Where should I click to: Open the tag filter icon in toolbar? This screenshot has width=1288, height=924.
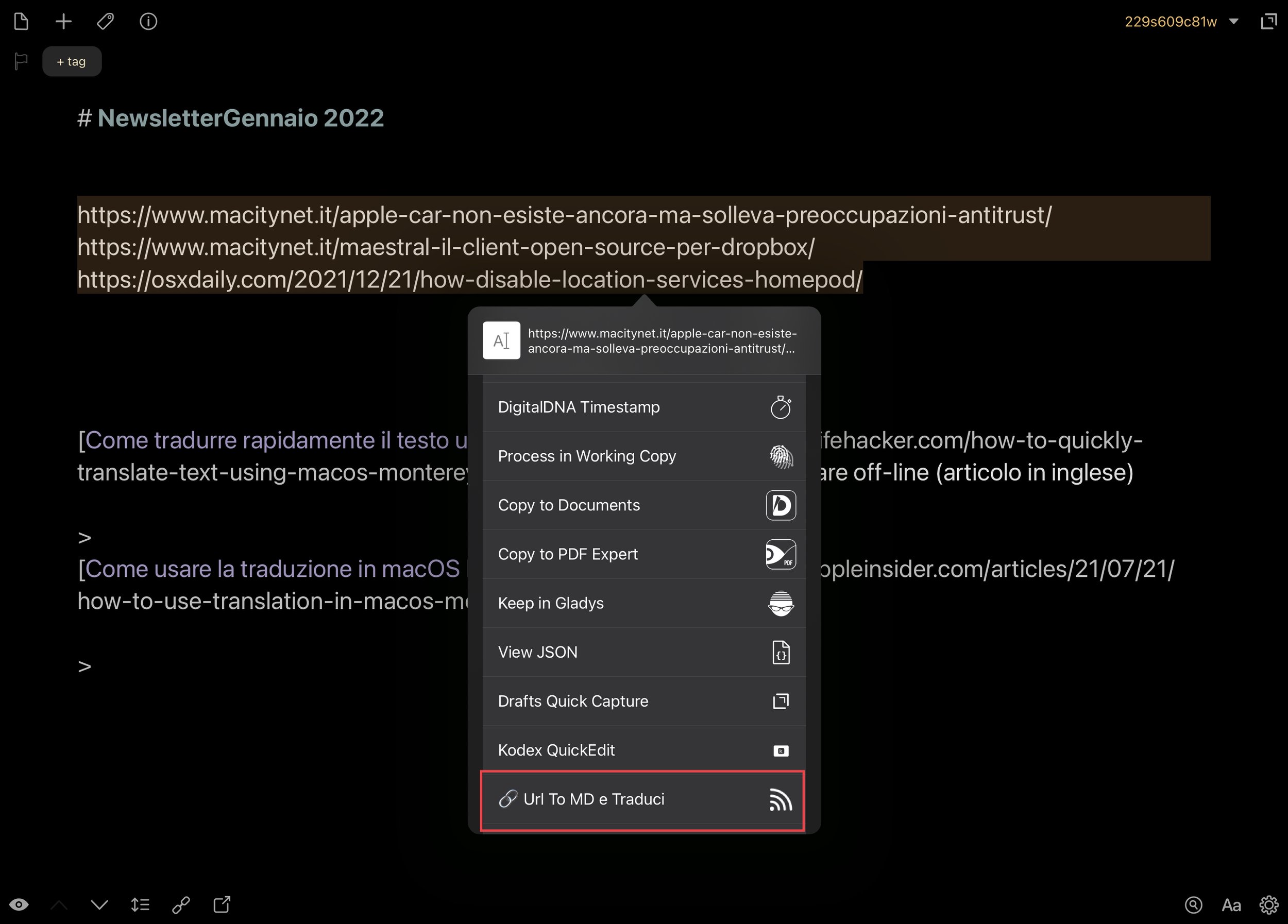pos(106,22)
